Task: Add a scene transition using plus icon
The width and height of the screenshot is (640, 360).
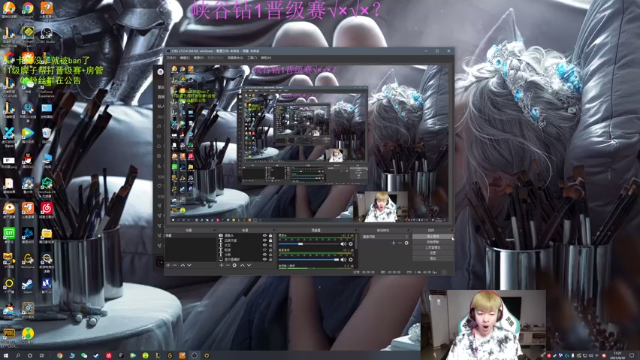Action: click(393, 243)
